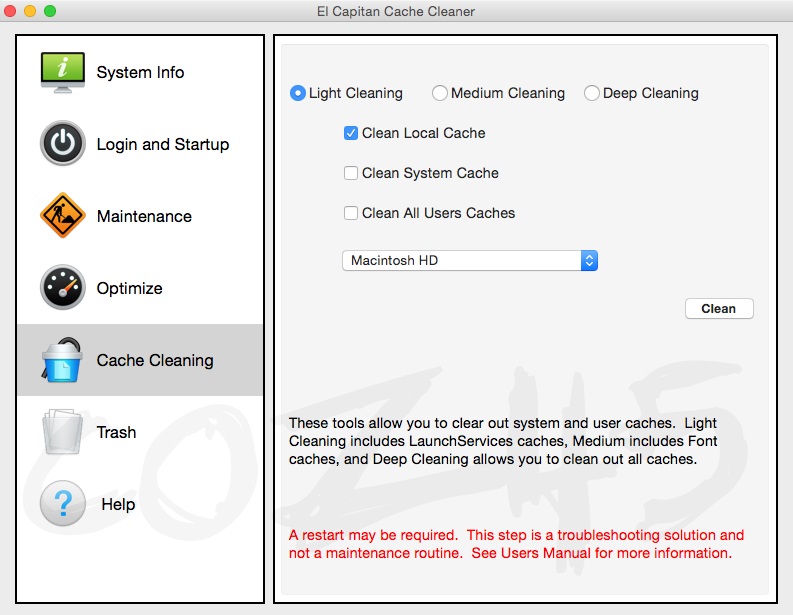The image size is (793, 615).
Task: Click the Help question mark icon
Action: click(x=63, y=503)
